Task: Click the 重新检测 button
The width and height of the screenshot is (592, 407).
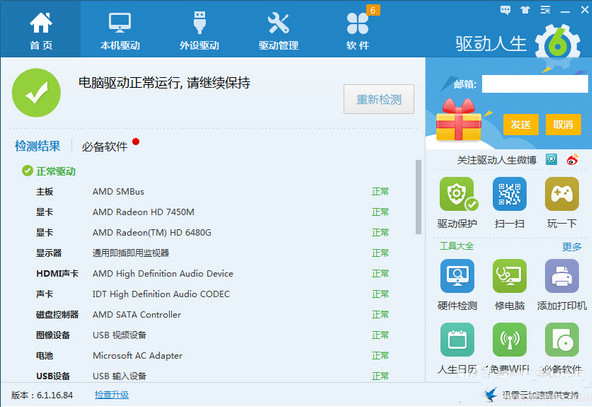Action: [379, 99]
